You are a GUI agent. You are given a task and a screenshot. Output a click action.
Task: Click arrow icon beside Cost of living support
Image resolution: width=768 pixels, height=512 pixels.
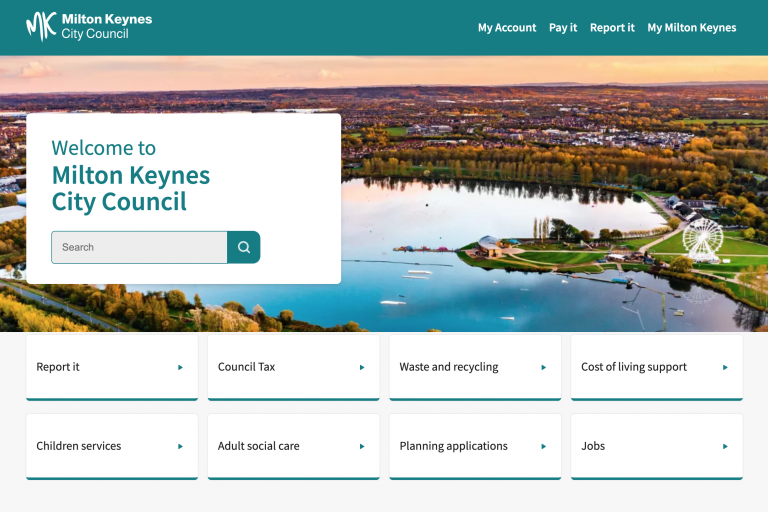(725, 367)
